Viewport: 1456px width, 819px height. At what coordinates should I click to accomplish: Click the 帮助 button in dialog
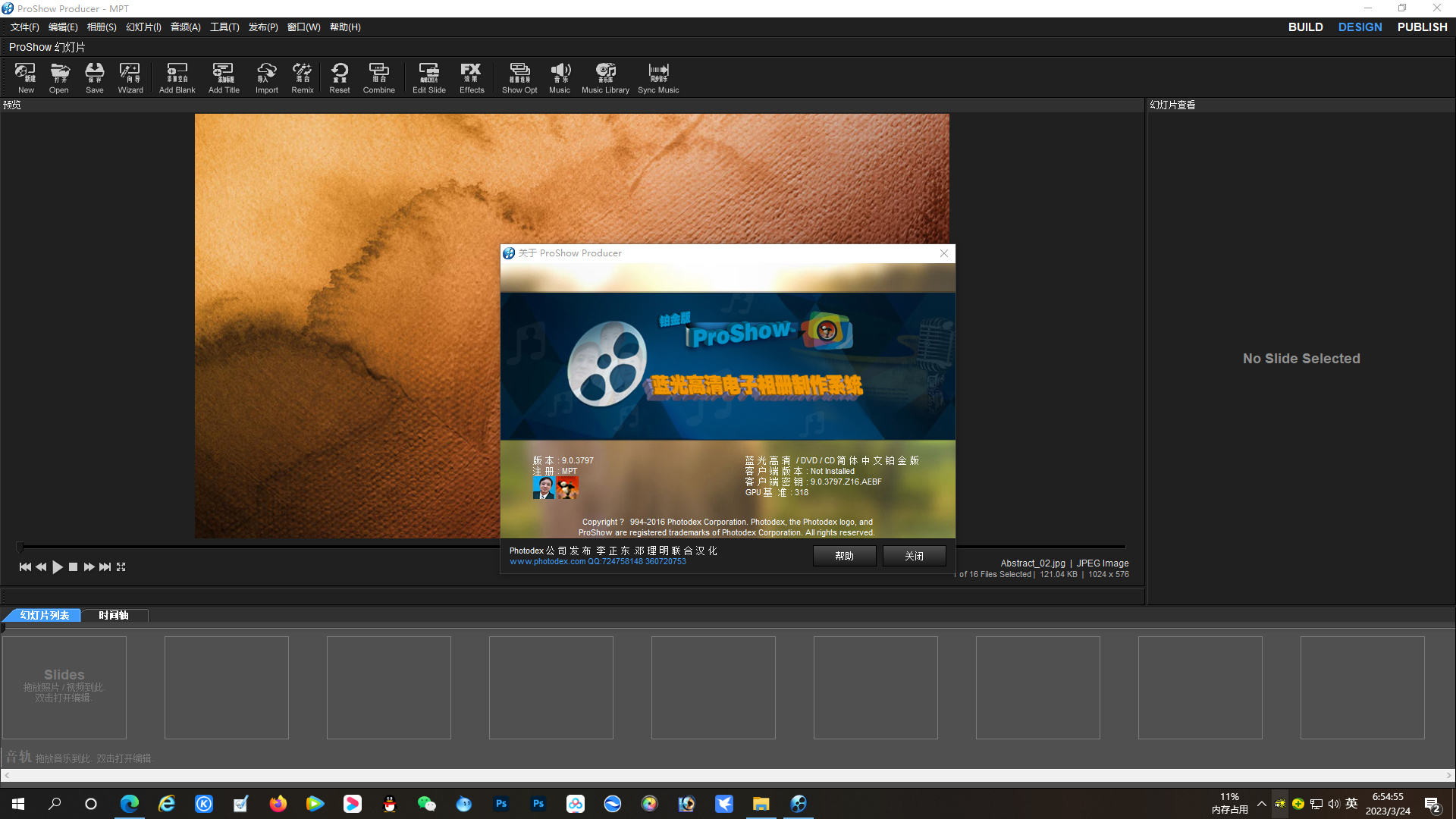click(x=845, y=556)
